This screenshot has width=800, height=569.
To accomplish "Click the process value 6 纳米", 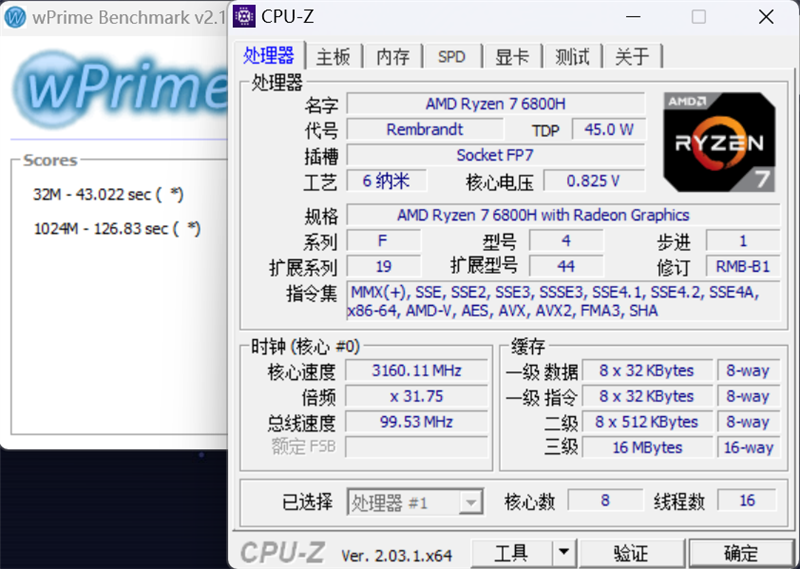I will tap(386, 181).
